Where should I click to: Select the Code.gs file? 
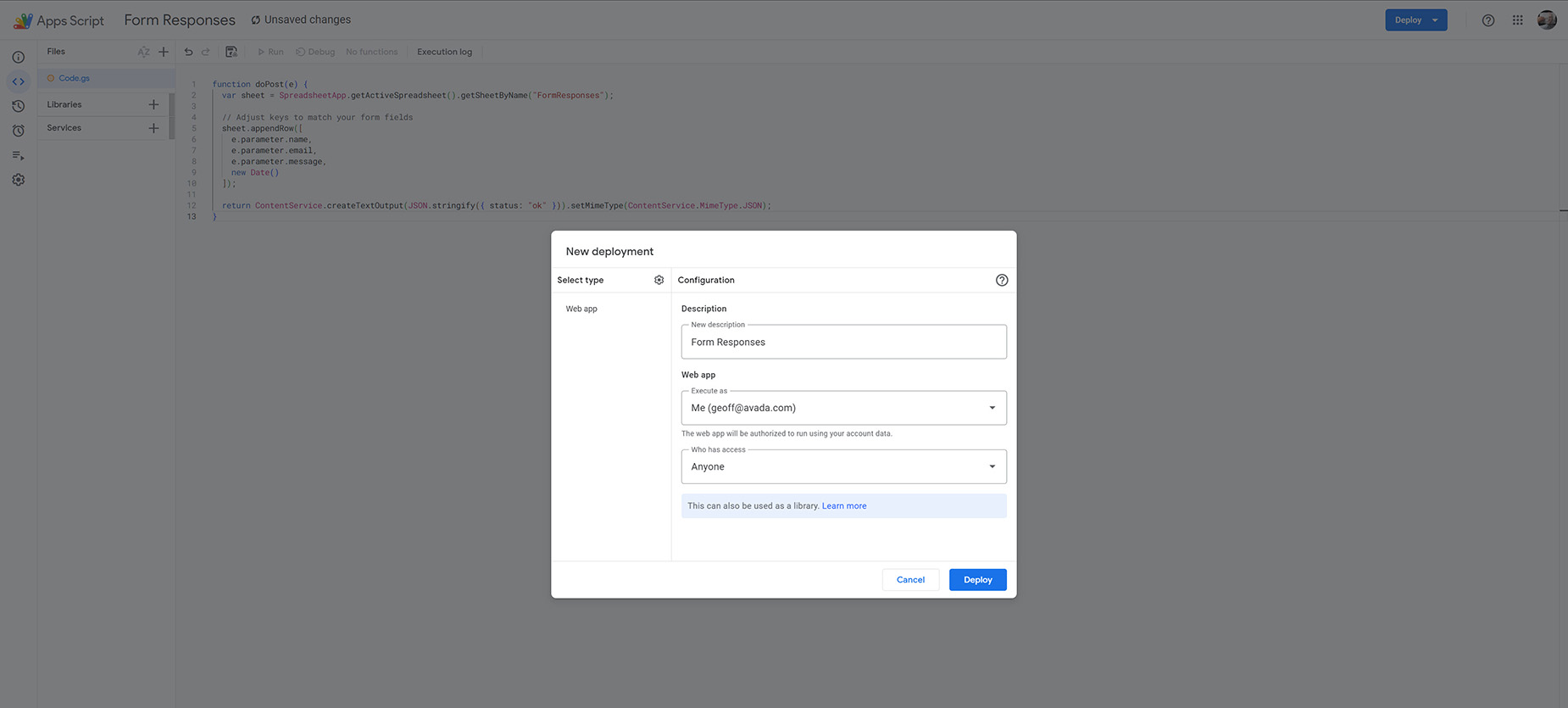tap(105, 78)
